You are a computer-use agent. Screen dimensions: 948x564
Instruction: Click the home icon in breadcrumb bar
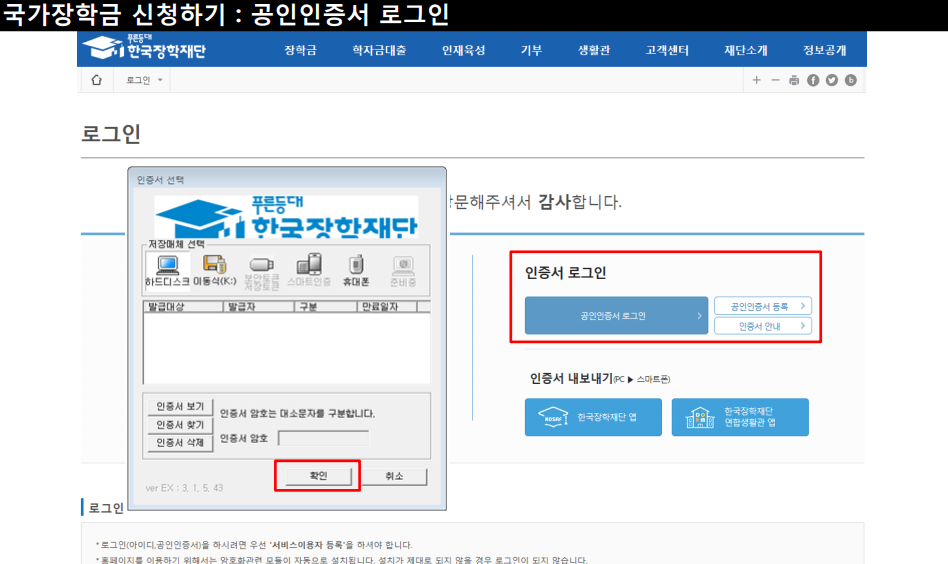point(96,80)
